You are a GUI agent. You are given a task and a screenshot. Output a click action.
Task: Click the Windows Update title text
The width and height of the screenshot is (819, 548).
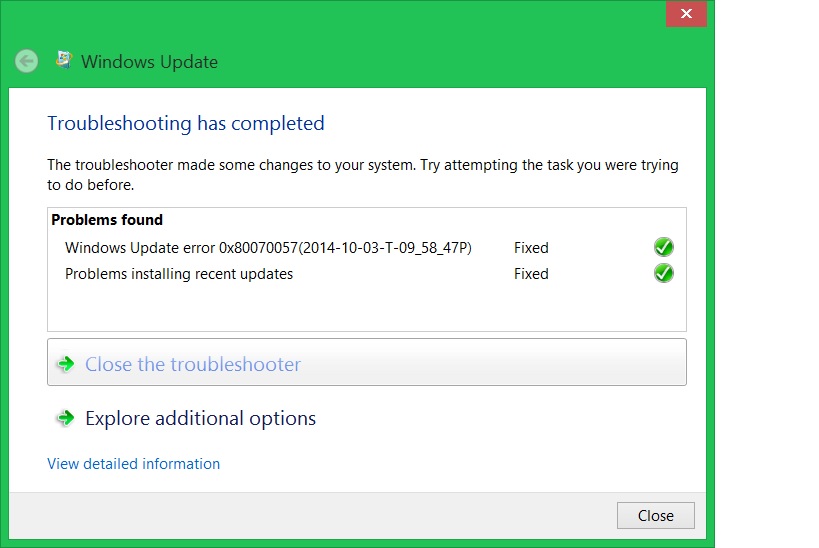click(149, 62)
